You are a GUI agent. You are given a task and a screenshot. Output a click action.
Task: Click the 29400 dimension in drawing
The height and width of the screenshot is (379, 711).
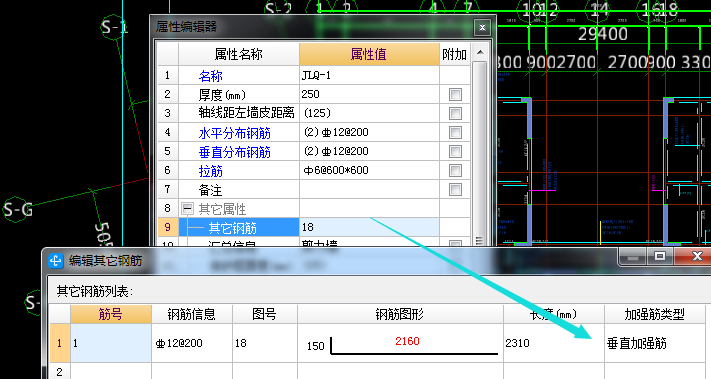pos(603,34)
